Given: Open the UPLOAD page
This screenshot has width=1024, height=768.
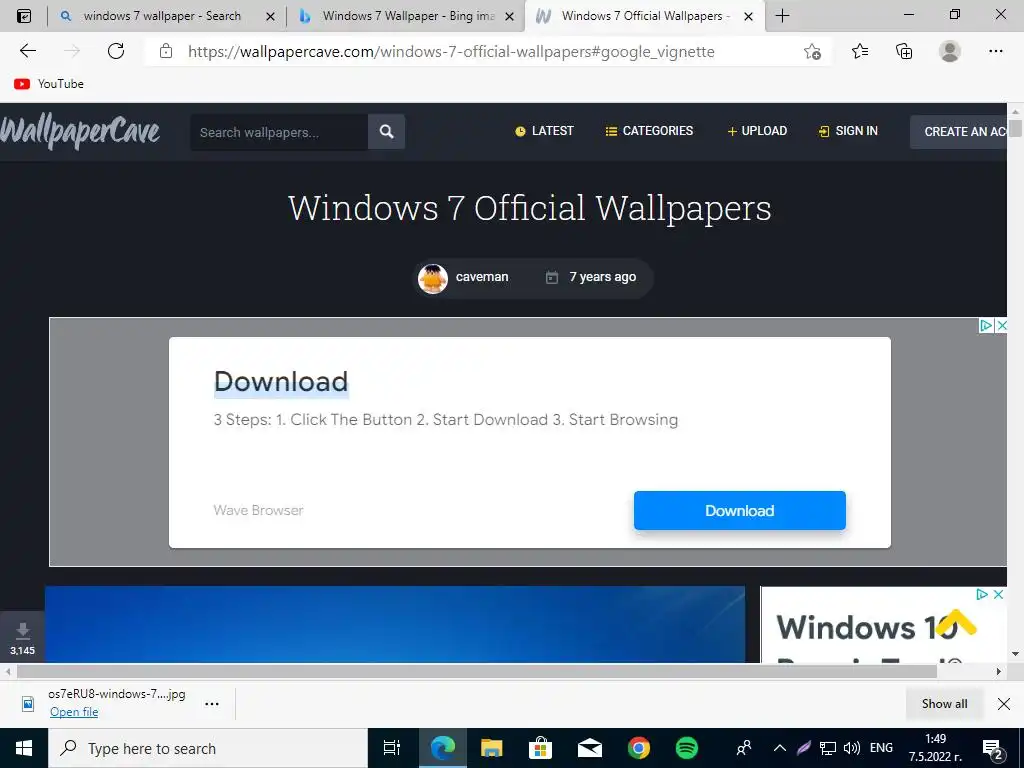Looking at the screenshot, I should point(757,131).
